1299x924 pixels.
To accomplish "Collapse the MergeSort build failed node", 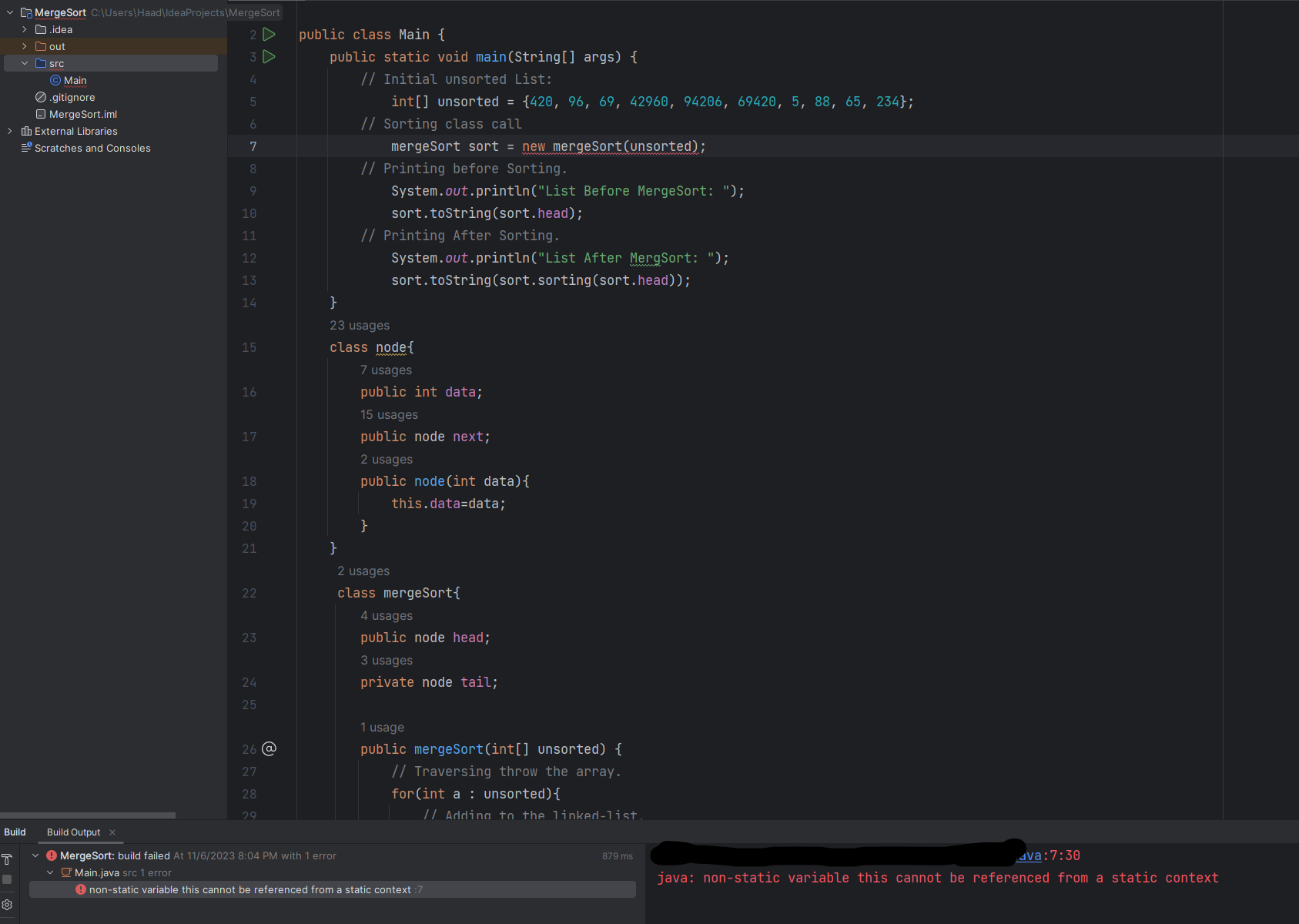I will point(35,855).
